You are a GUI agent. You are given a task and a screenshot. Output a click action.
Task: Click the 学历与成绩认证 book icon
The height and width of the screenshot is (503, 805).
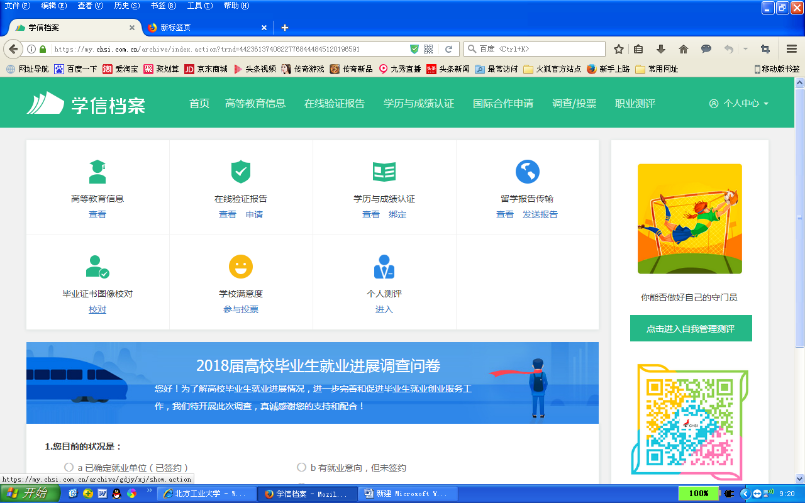point(384,171)
